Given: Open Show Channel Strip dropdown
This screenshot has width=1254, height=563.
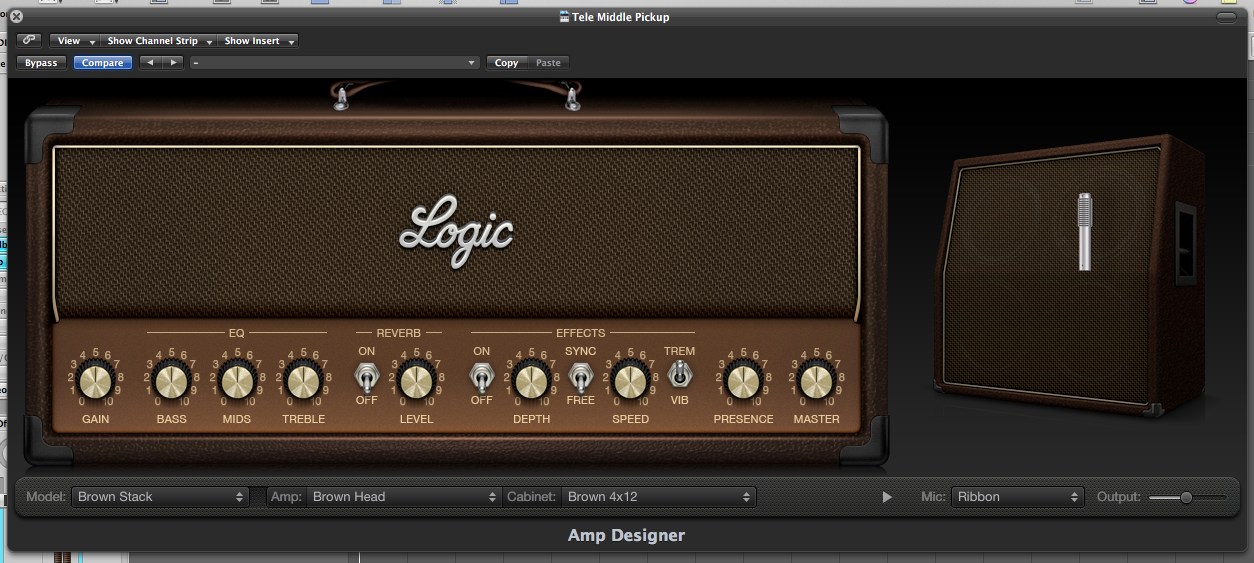Looking at the screenshot, I should click(x=159, y=41).
